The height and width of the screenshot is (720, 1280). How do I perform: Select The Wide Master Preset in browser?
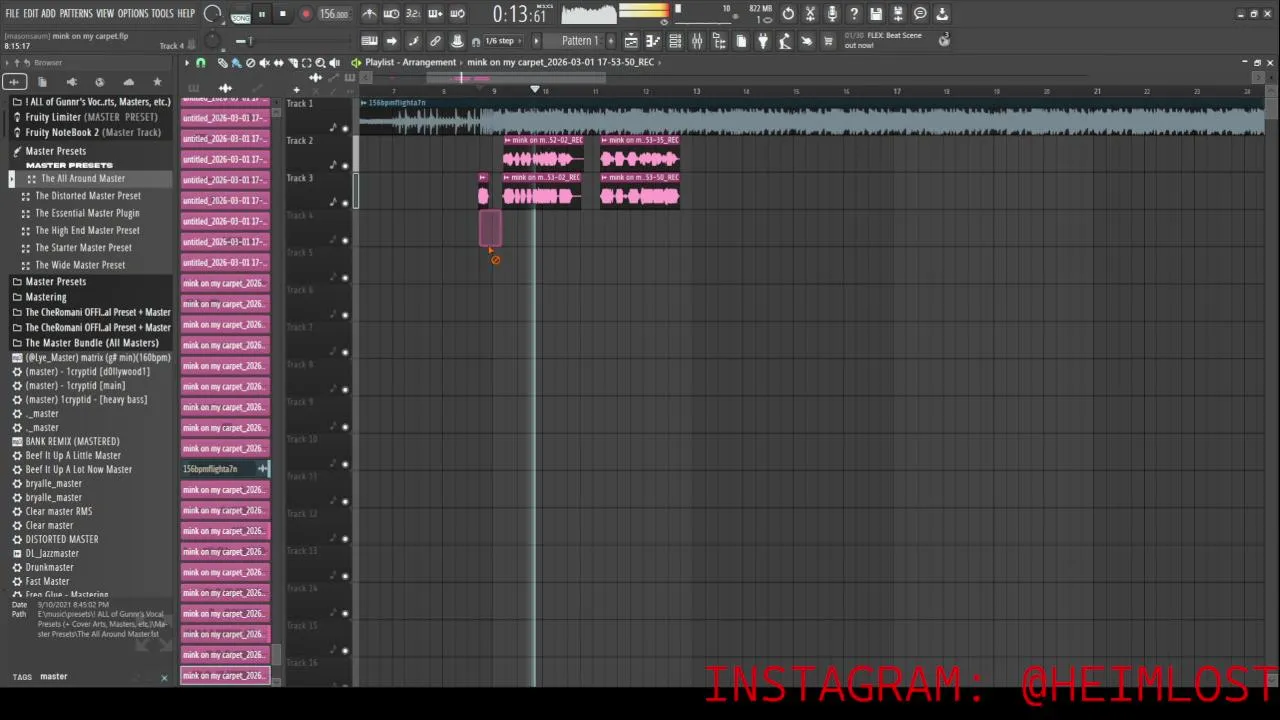(80, 265)
